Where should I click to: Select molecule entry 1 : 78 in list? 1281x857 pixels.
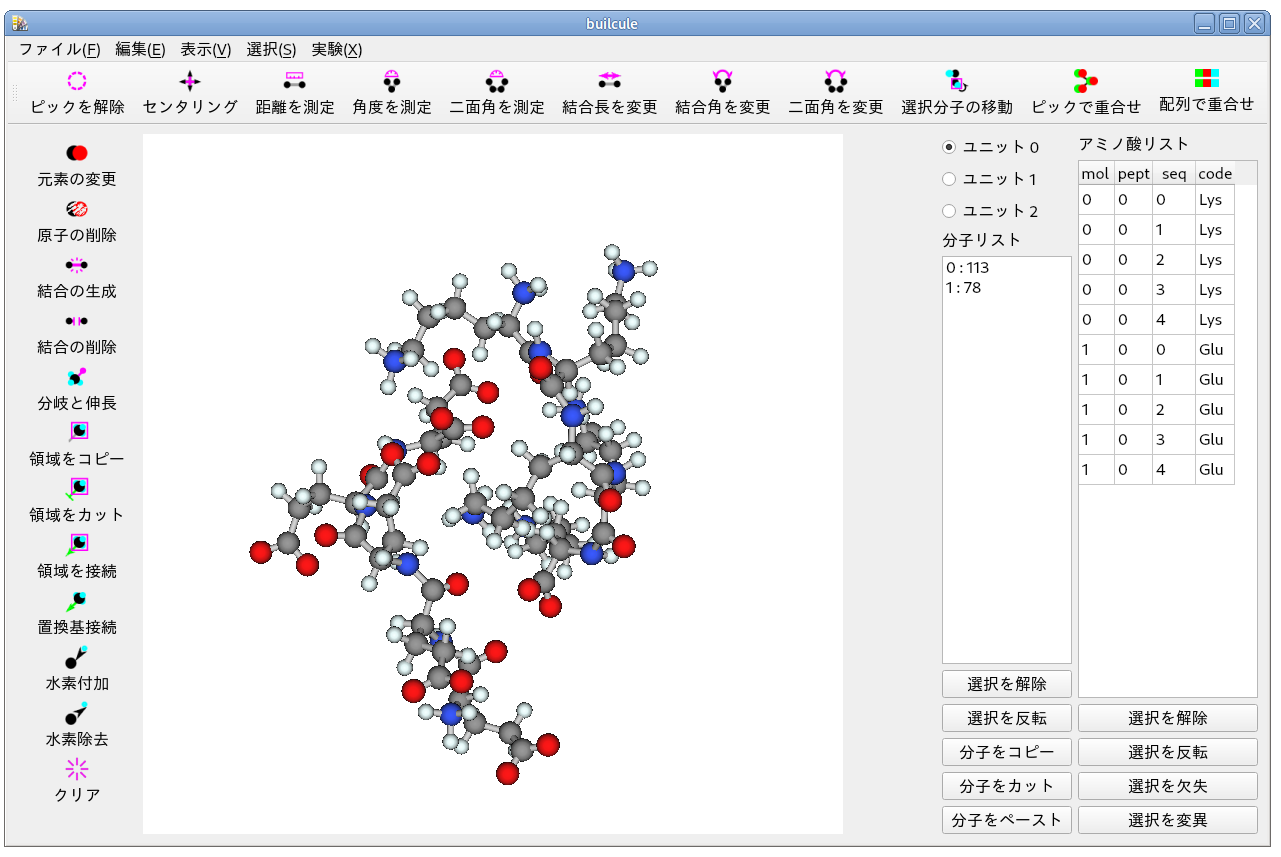click(x=964, y=288)
